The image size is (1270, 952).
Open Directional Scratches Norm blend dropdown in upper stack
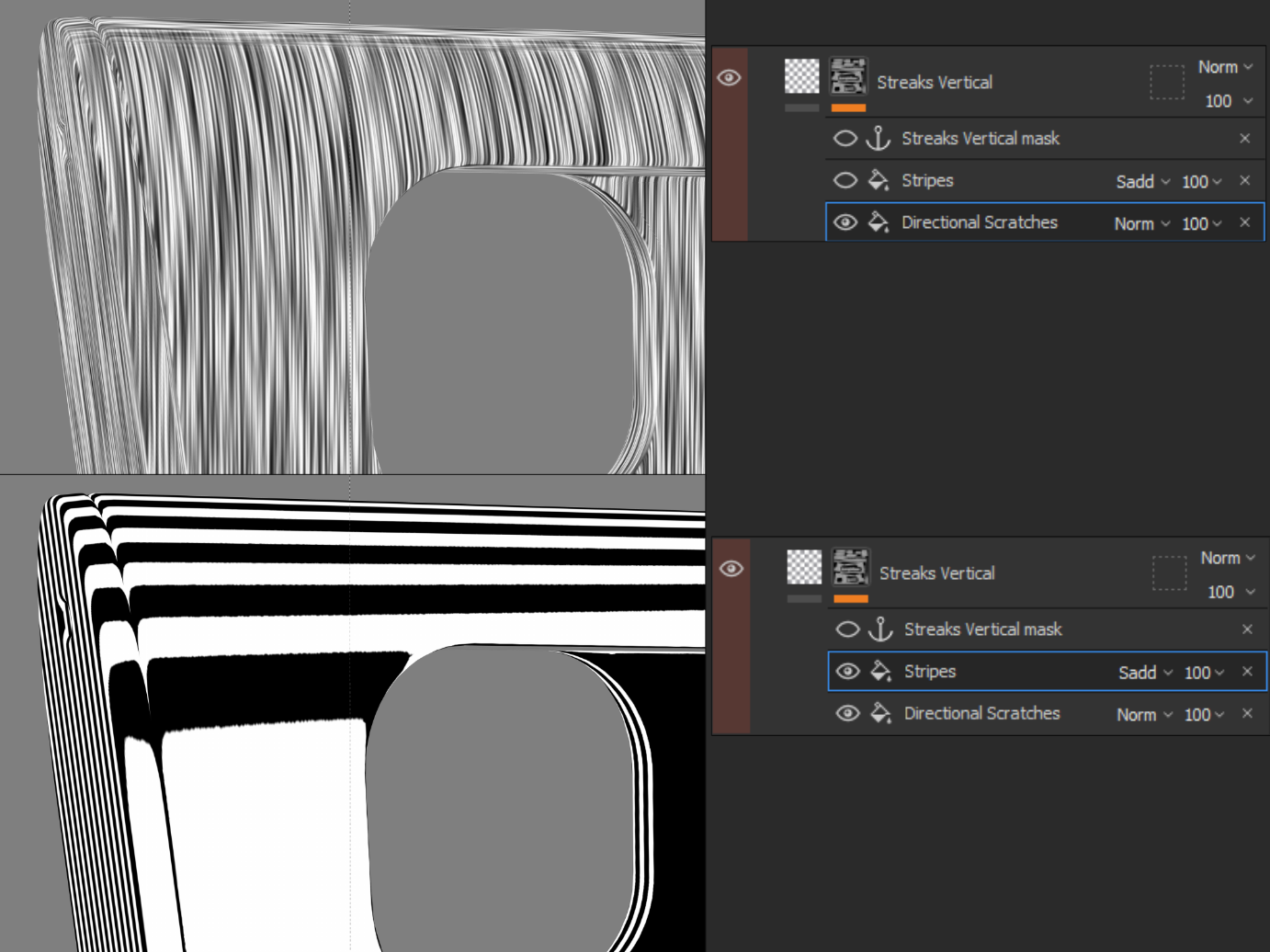(x=1142, y=224)
